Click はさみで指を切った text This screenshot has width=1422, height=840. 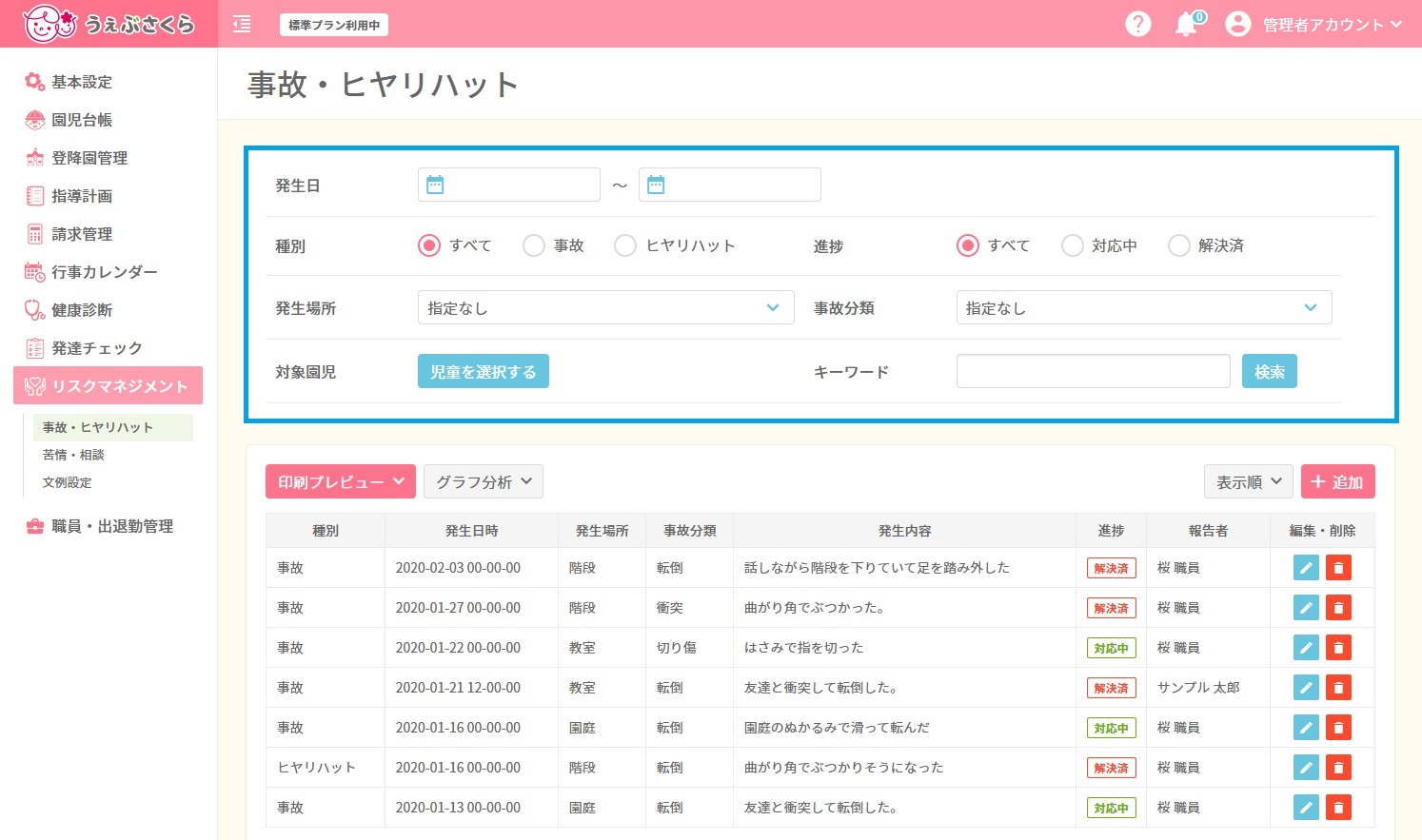[x=804, y=648]
